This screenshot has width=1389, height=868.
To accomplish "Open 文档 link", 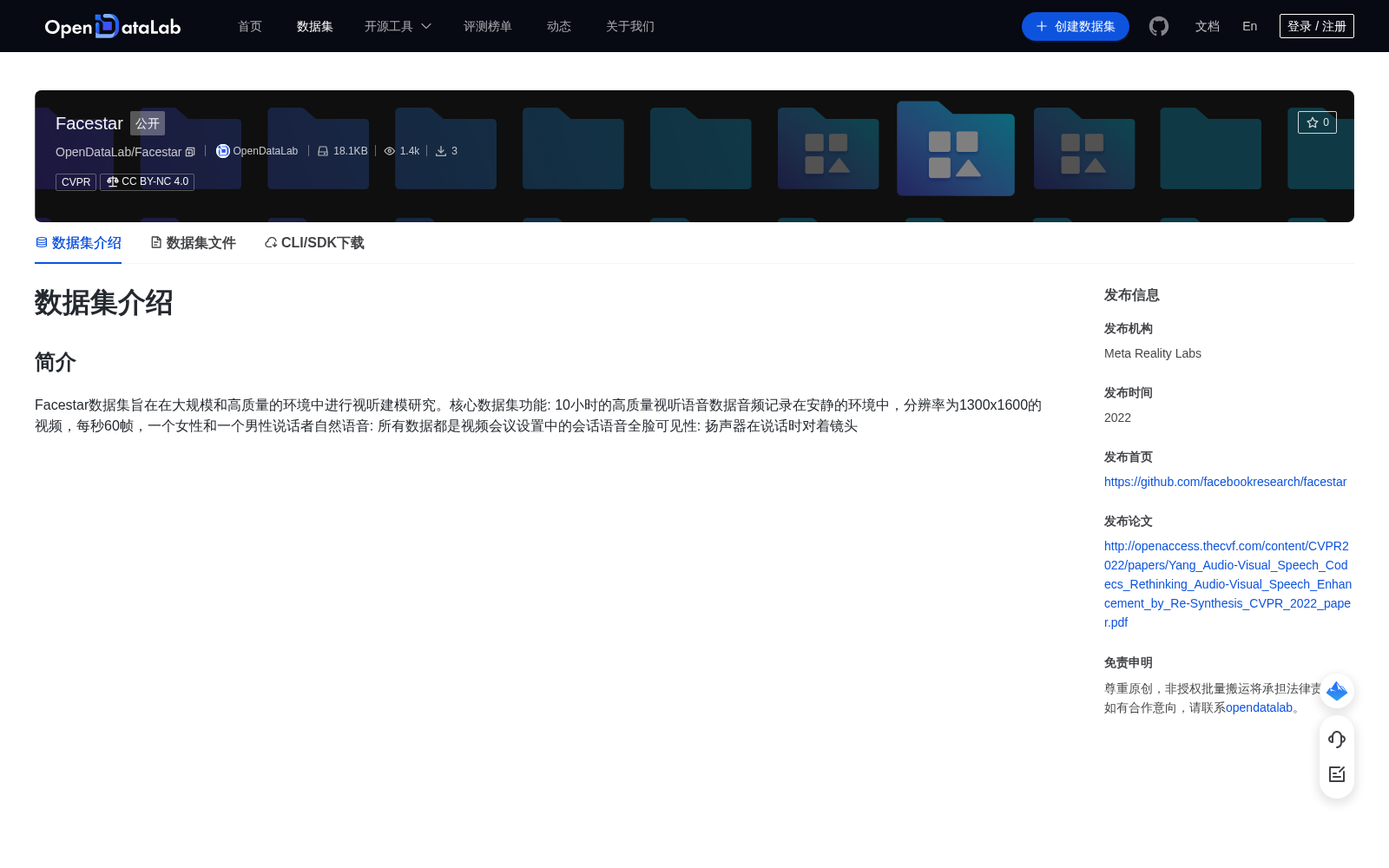I will click(1208, 26).
